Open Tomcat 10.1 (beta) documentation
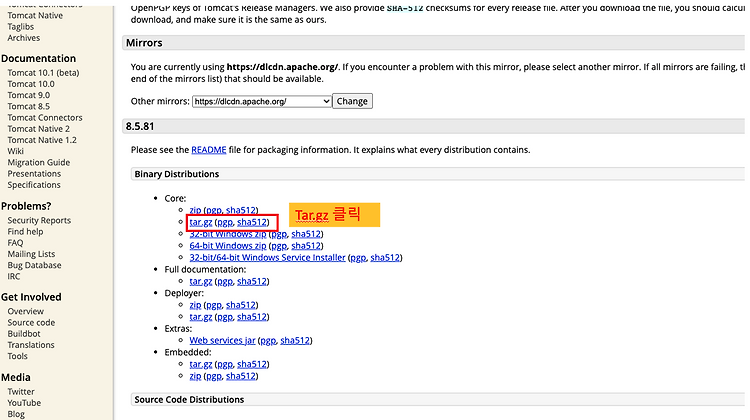 (43, 73)
